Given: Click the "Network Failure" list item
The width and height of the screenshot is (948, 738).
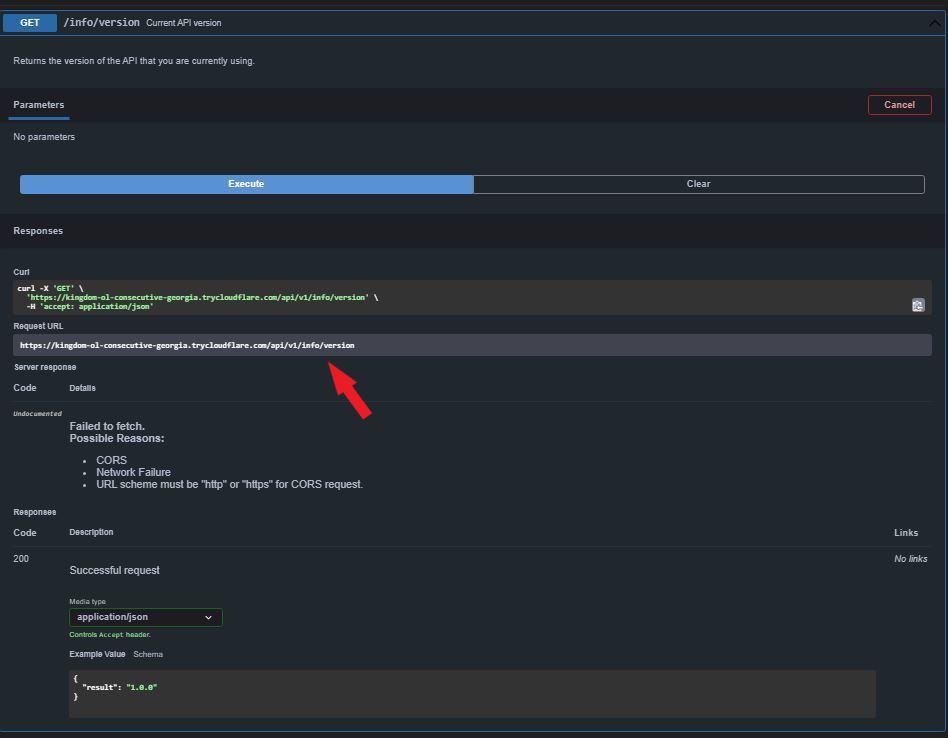Looking at the screenshot, I should point(133,472).
